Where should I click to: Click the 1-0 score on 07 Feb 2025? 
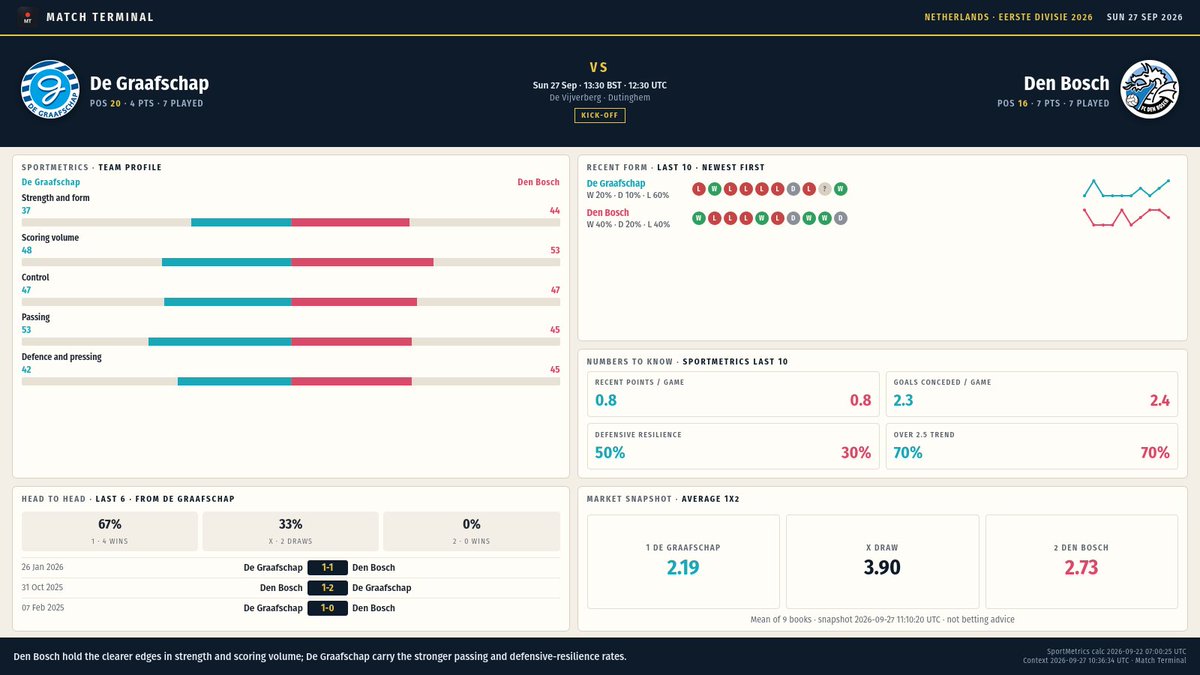click(x=328, y=608)
